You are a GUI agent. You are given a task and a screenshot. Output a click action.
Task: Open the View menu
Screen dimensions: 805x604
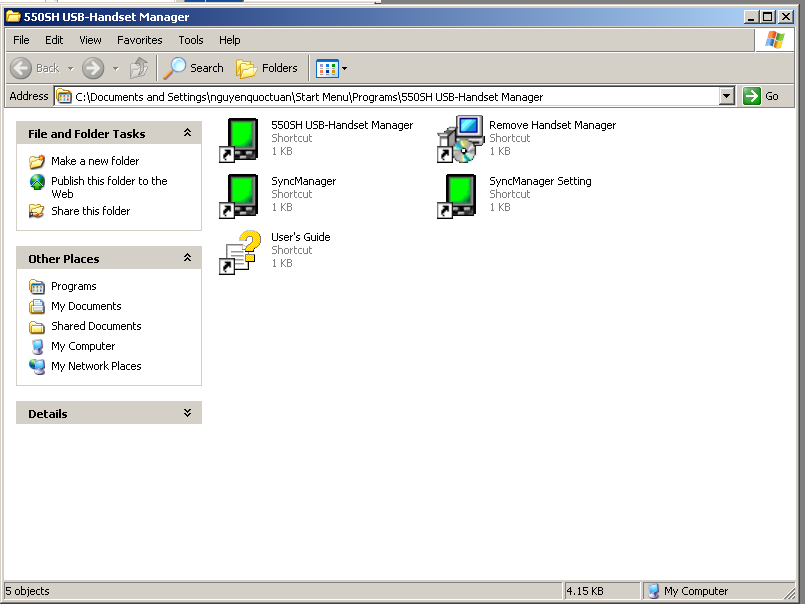pyautogui.click(x=90, y=40)
